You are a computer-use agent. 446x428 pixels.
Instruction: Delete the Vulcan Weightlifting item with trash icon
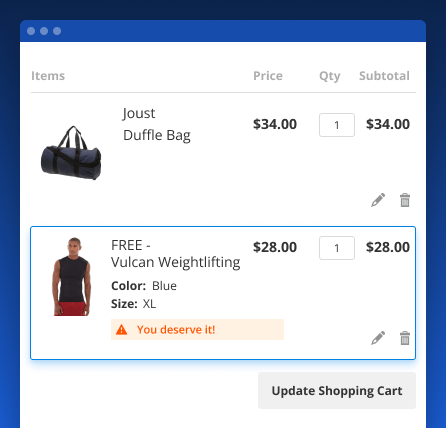click(x=405, y=338)
